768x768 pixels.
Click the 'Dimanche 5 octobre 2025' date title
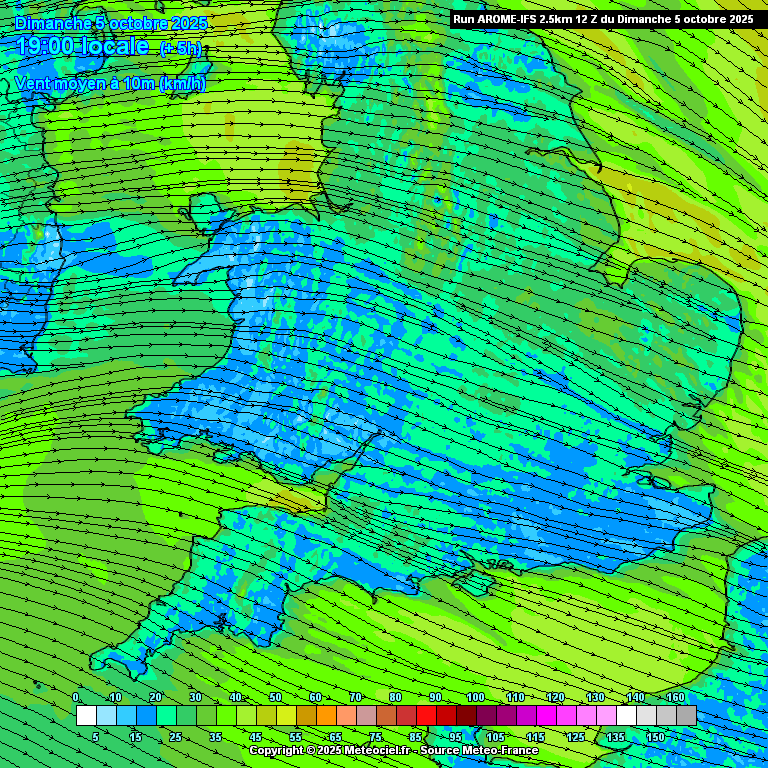click(x=111, y=23)
